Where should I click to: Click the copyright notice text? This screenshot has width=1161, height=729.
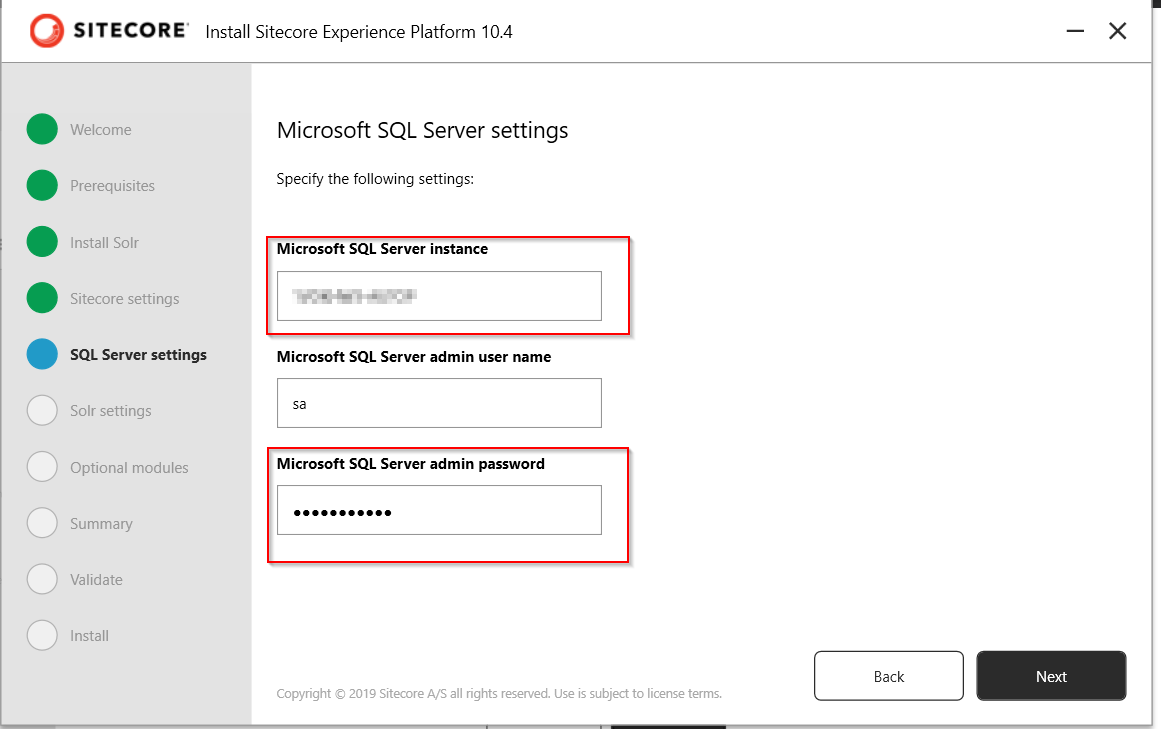499,693
